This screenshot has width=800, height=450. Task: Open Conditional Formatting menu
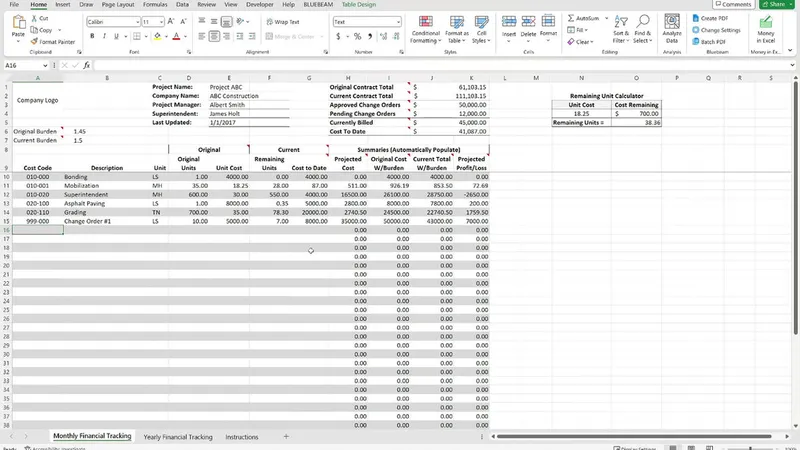point(426,30)
